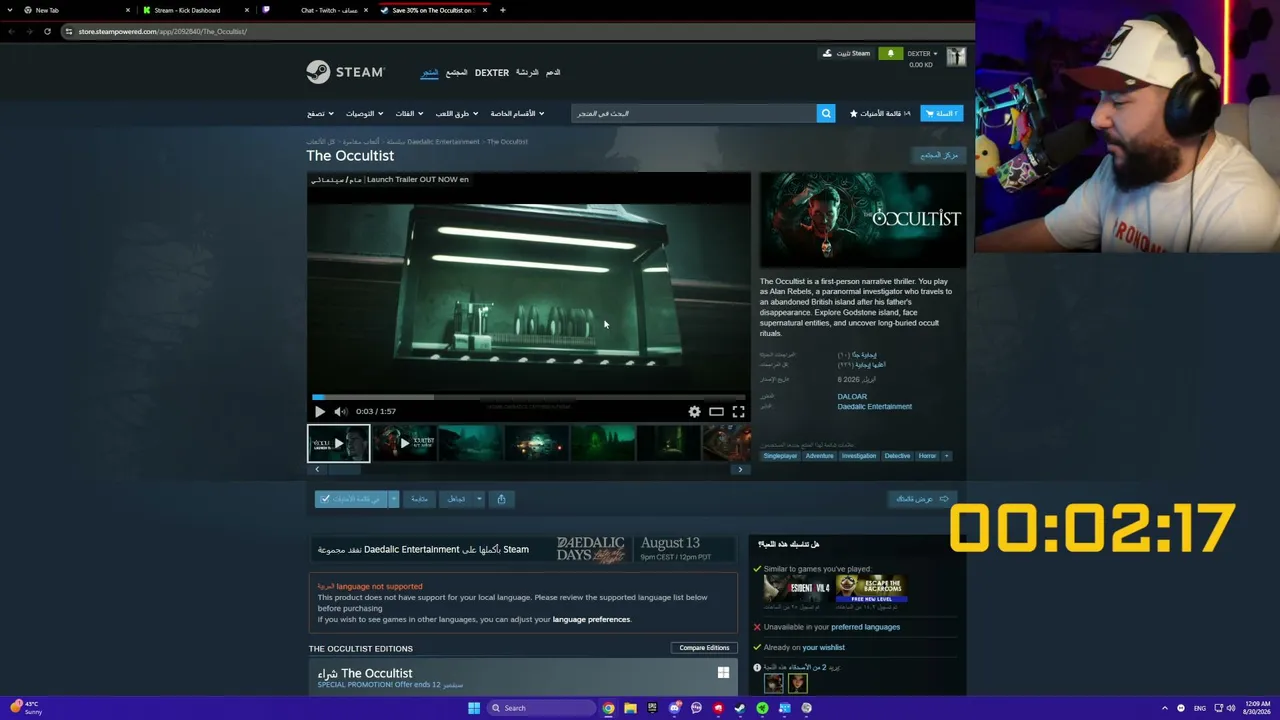Screen dimensions: 1280x720
Task: Click the View Your Queue button
Action: (922, 499)
